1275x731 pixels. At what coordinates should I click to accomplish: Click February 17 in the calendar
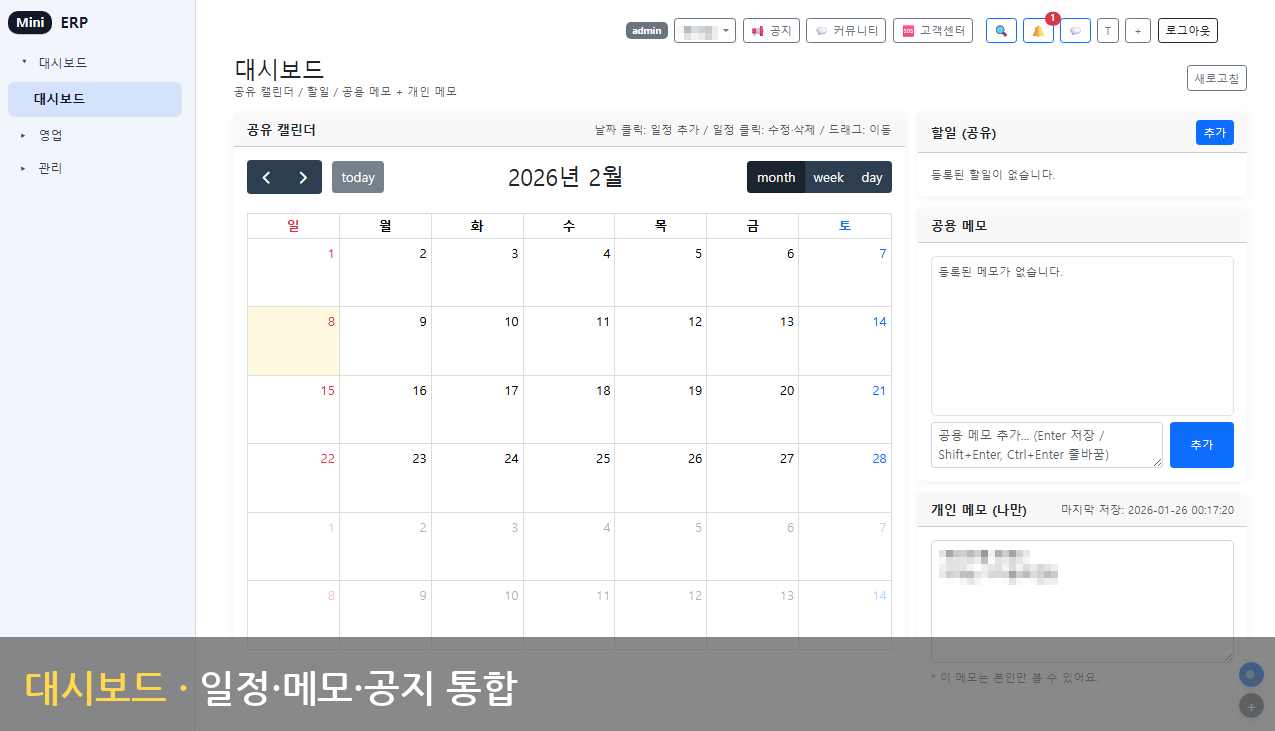(x=477, y=409)
